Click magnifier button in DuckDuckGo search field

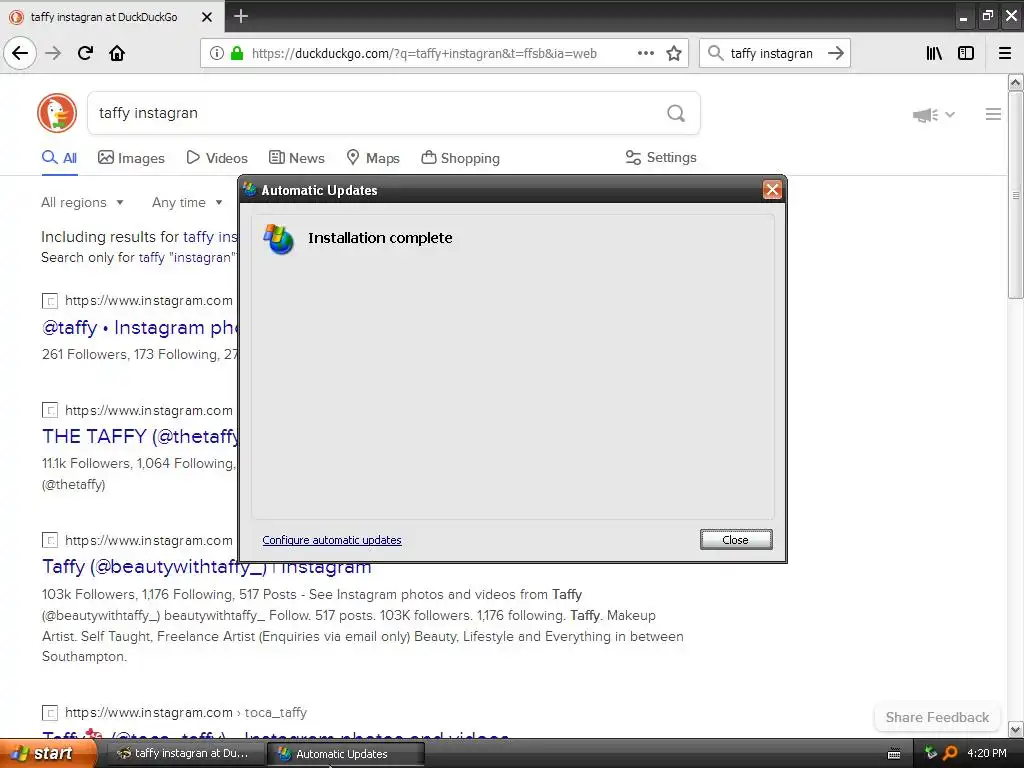(676, 114)
